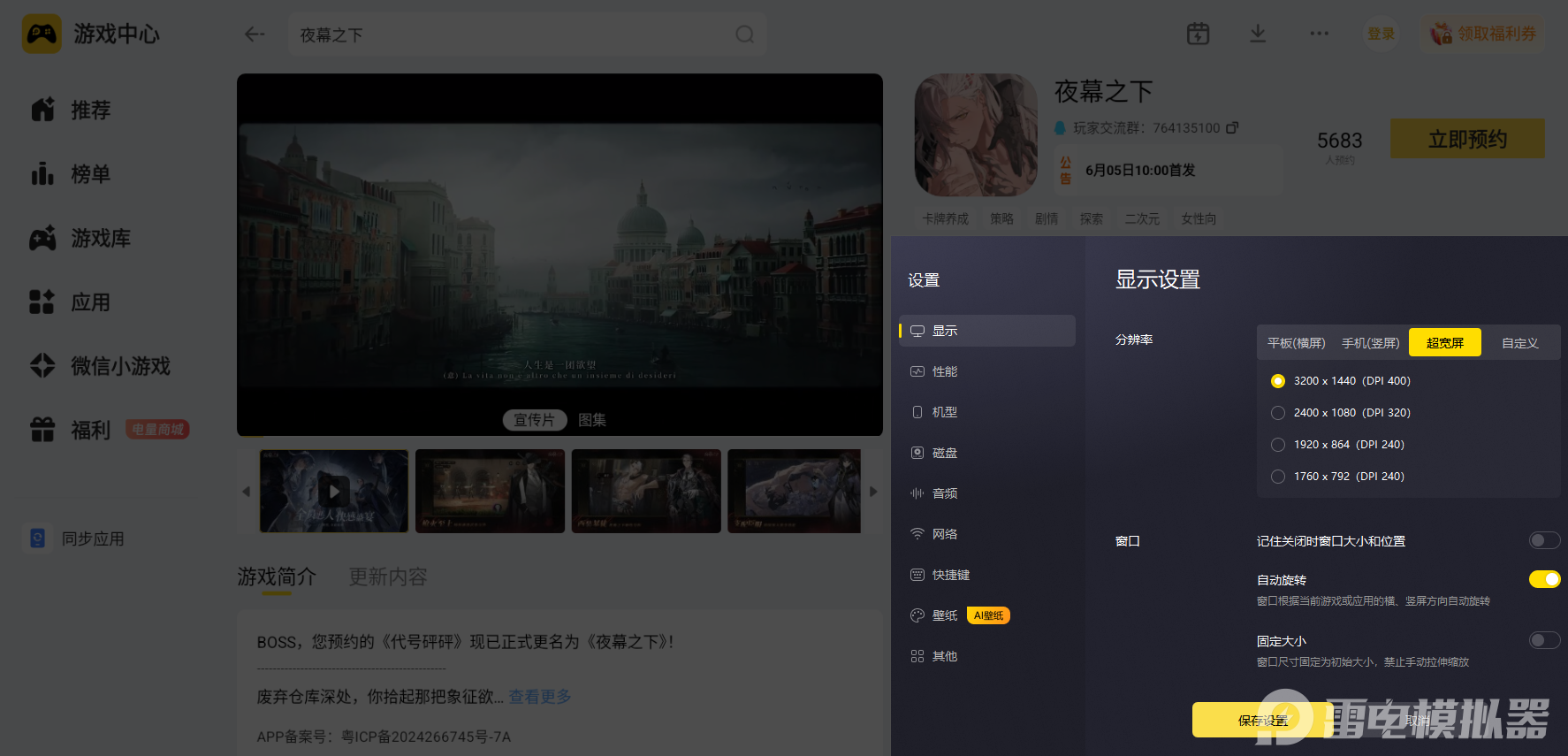The height and width of the screenshot is (756, 1568).
Task: Click the 保存设置 button
Action: (1262, 720)
